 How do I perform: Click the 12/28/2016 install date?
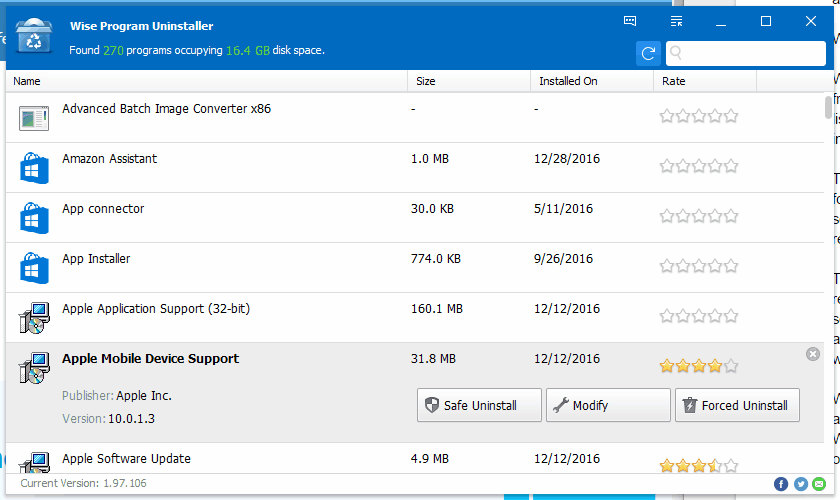567,159
